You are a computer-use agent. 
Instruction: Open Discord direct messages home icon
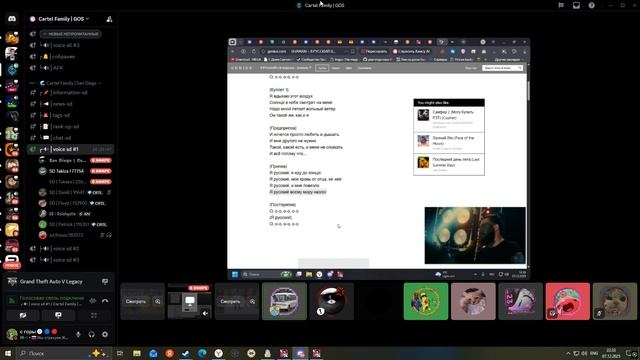(12, 19)
